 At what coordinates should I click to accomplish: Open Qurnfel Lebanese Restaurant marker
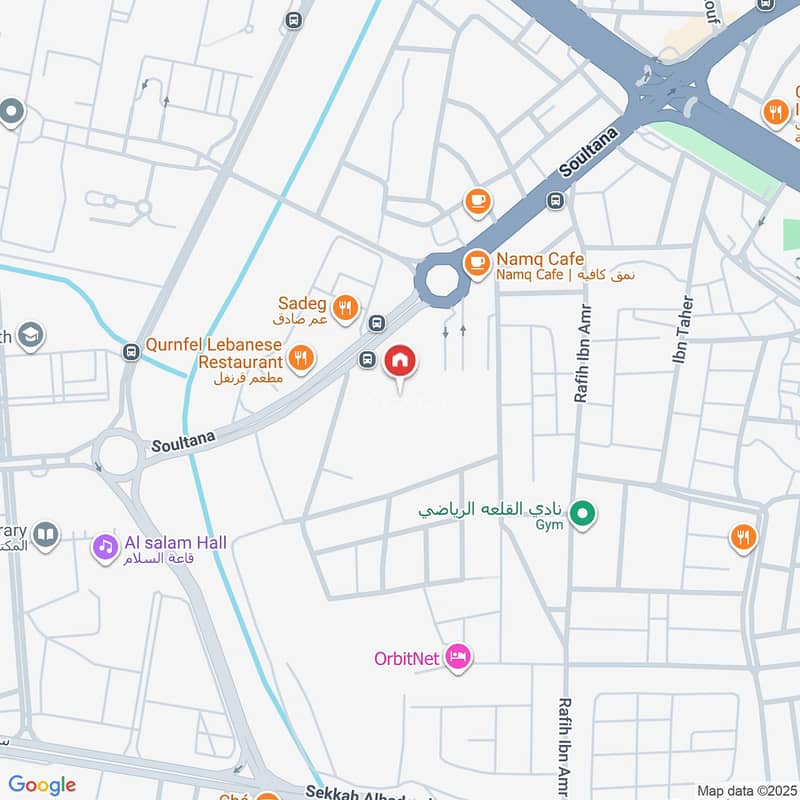pos(301,359)
